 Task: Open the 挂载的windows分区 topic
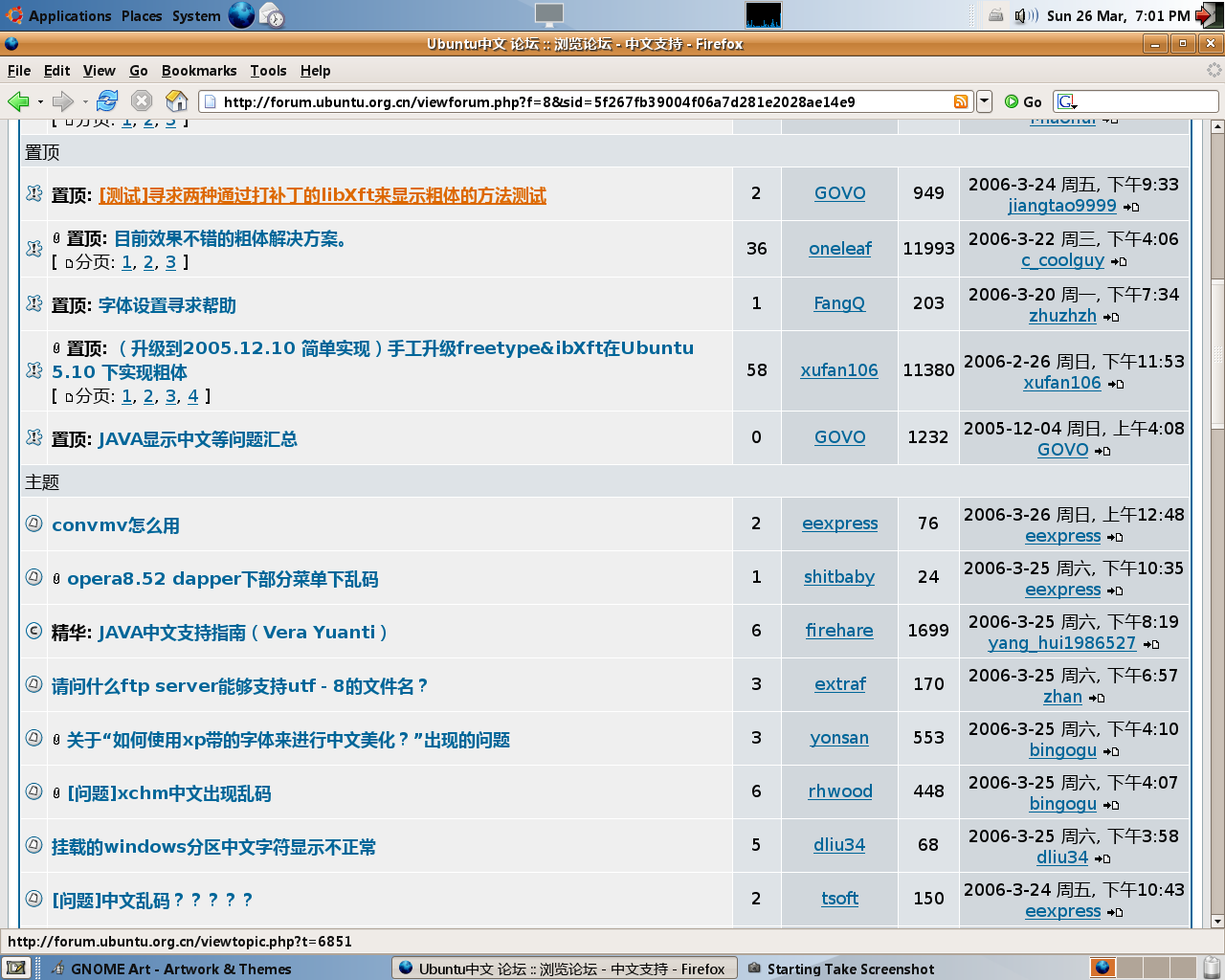click(214, 846)
